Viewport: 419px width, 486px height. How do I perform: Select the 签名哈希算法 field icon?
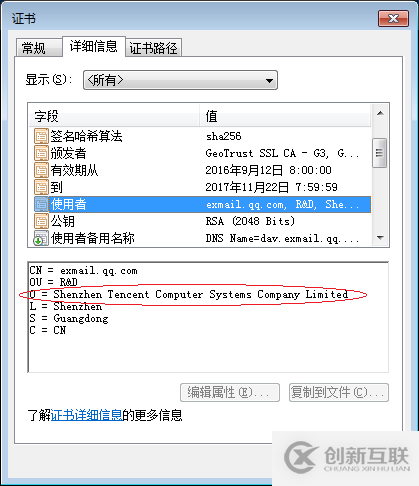(x=41, y=136)
